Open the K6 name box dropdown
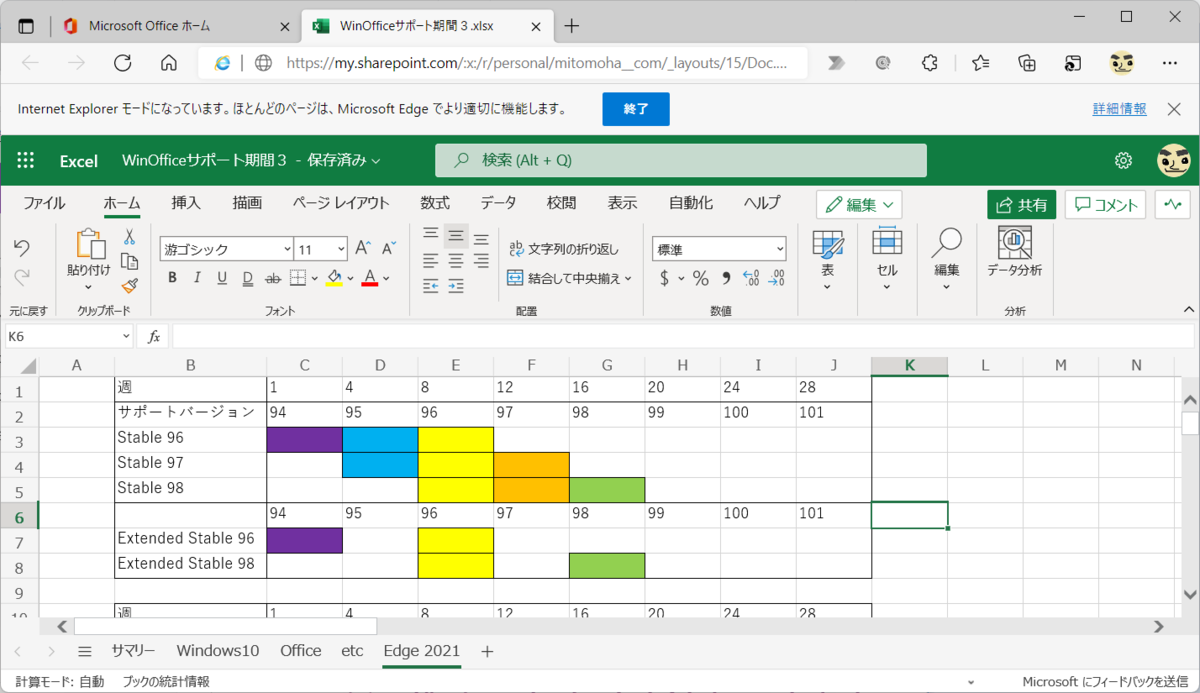 tap(125, 337)
